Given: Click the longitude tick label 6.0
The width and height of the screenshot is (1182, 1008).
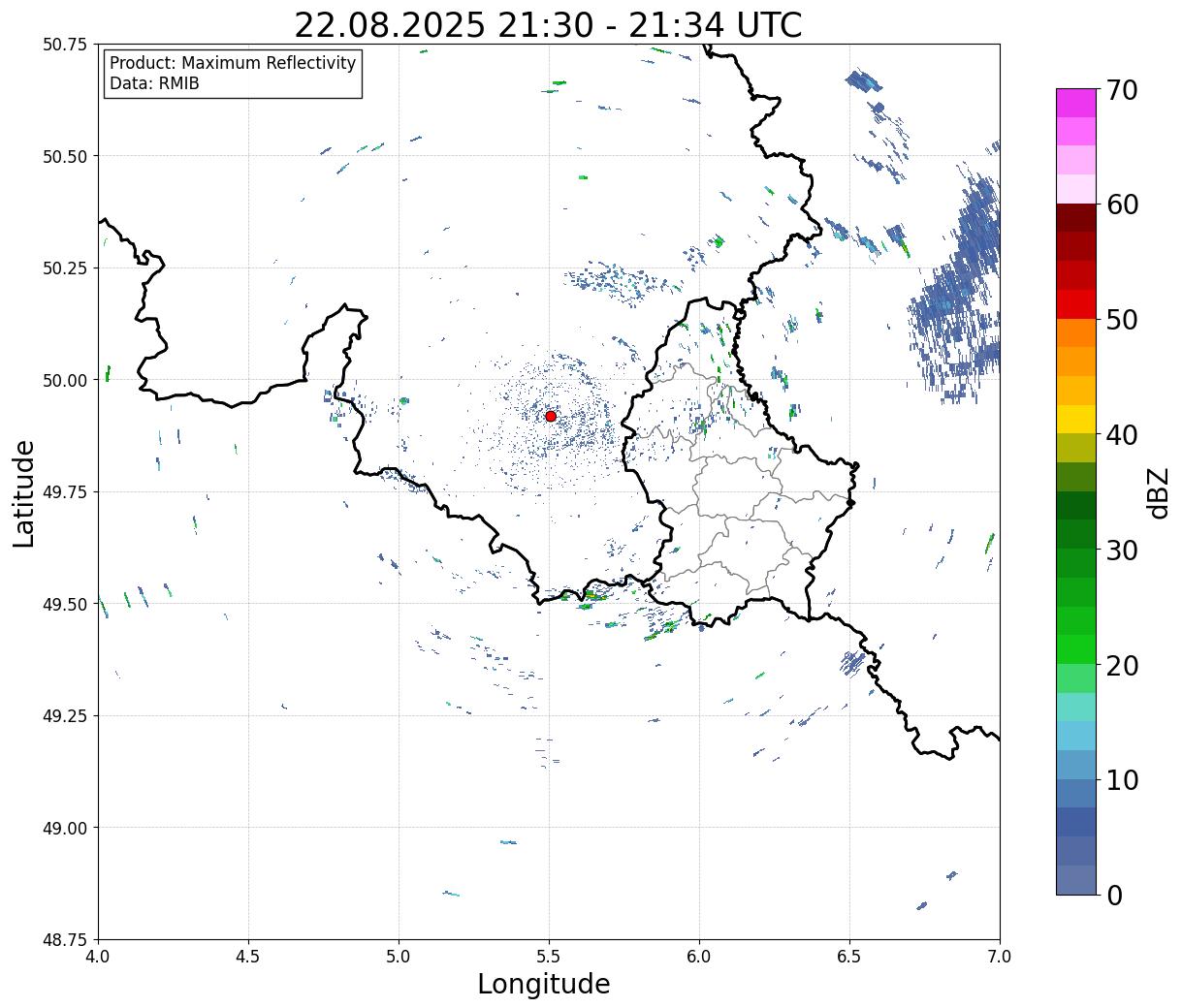Looking at the screenshot, I should 699,956.
